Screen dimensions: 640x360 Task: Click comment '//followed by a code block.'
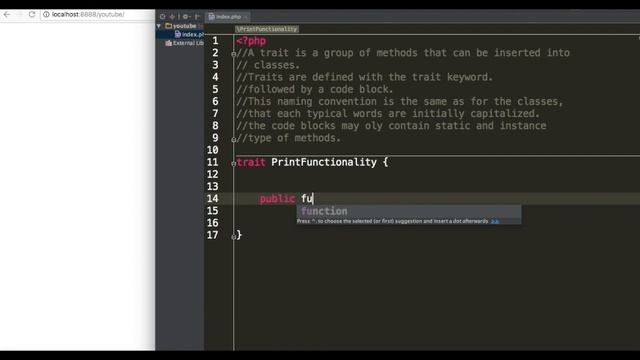tap(314, 89)
